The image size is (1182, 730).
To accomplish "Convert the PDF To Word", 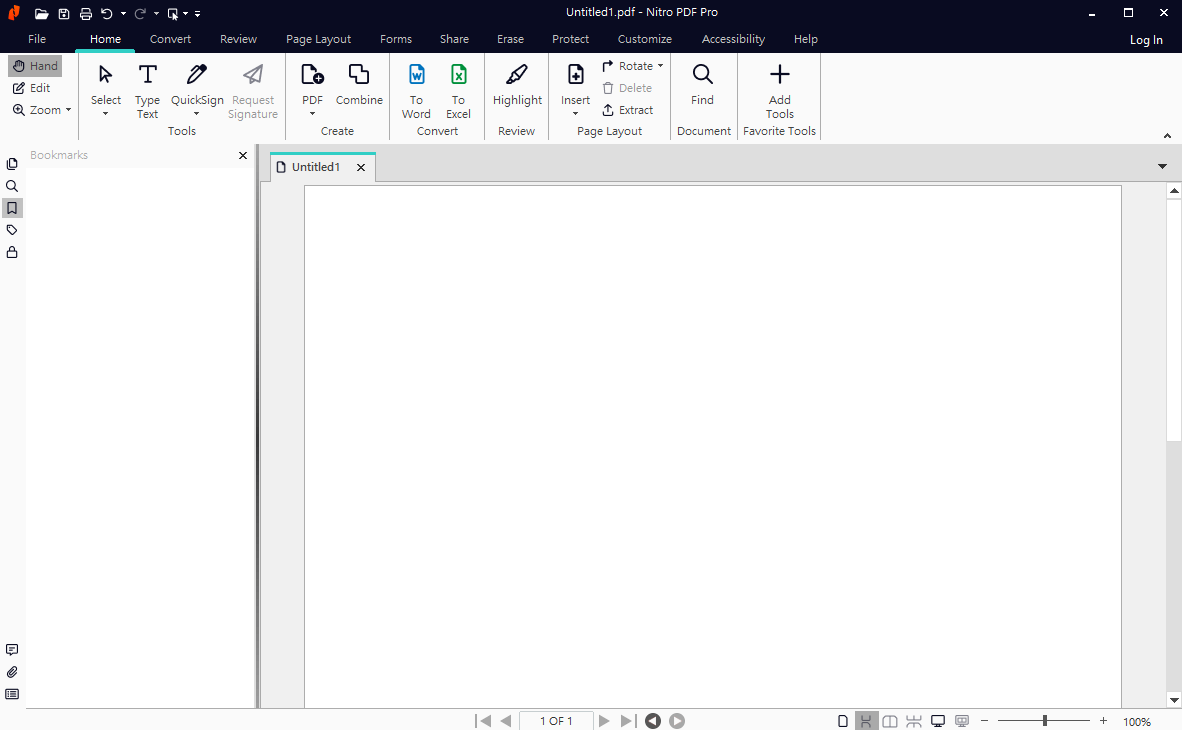I will (x=416, y=90).
